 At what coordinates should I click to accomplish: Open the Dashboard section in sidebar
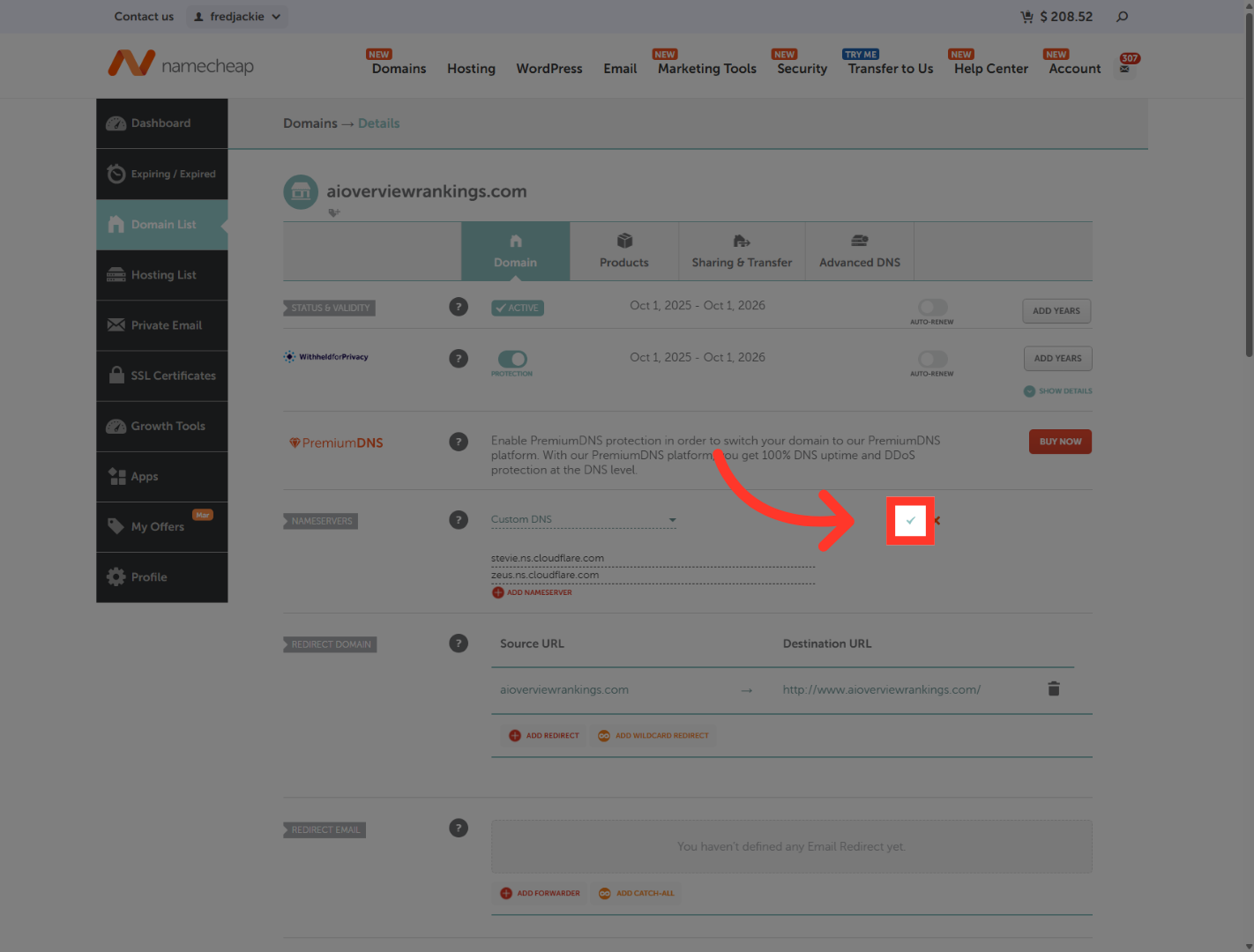161,123
